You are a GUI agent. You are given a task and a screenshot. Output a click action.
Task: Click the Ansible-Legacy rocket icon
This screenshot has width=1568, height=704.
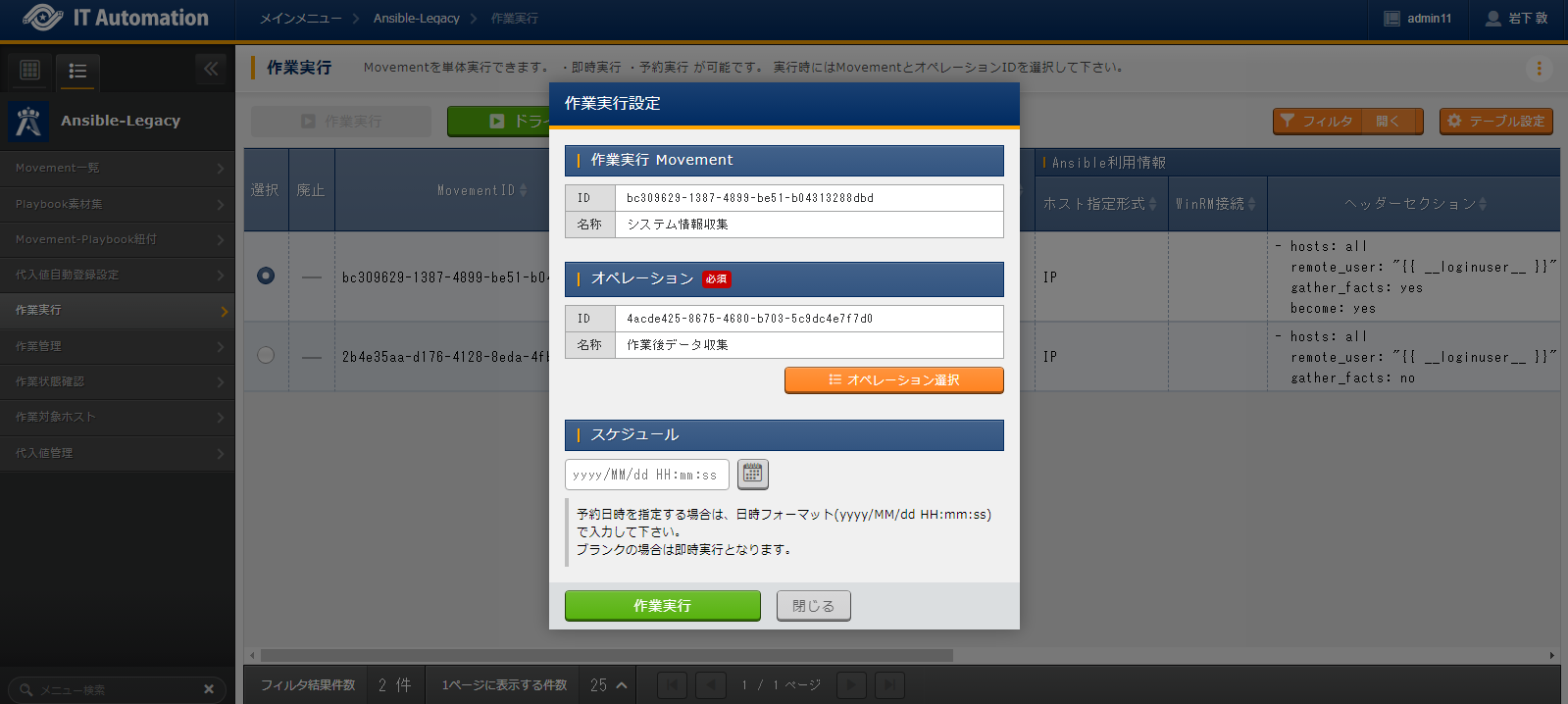(28, 122)
